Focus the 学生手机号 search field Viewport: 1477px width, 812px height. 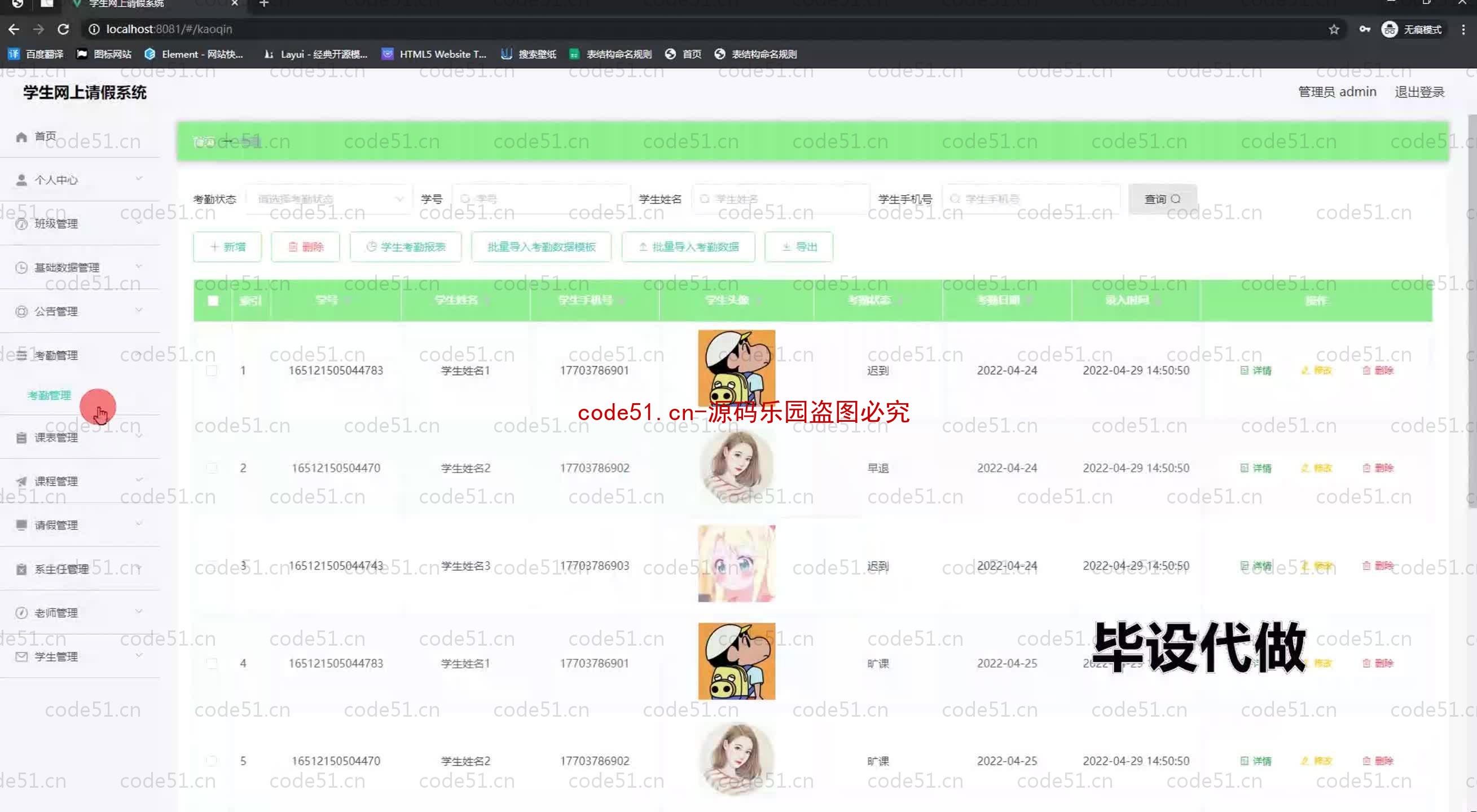[x=1031, y=199]
